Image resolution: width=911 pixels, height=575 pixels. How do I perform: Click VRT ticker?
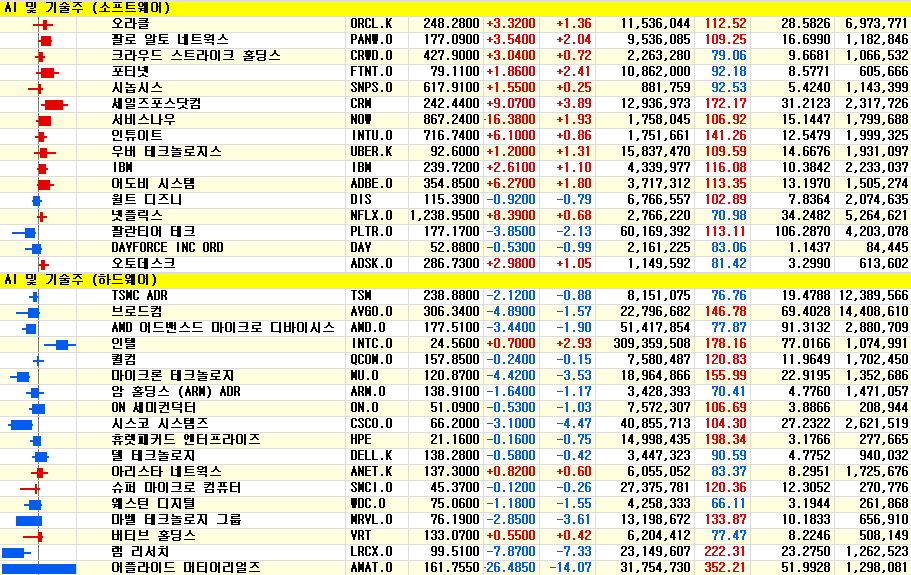(361, 535)
